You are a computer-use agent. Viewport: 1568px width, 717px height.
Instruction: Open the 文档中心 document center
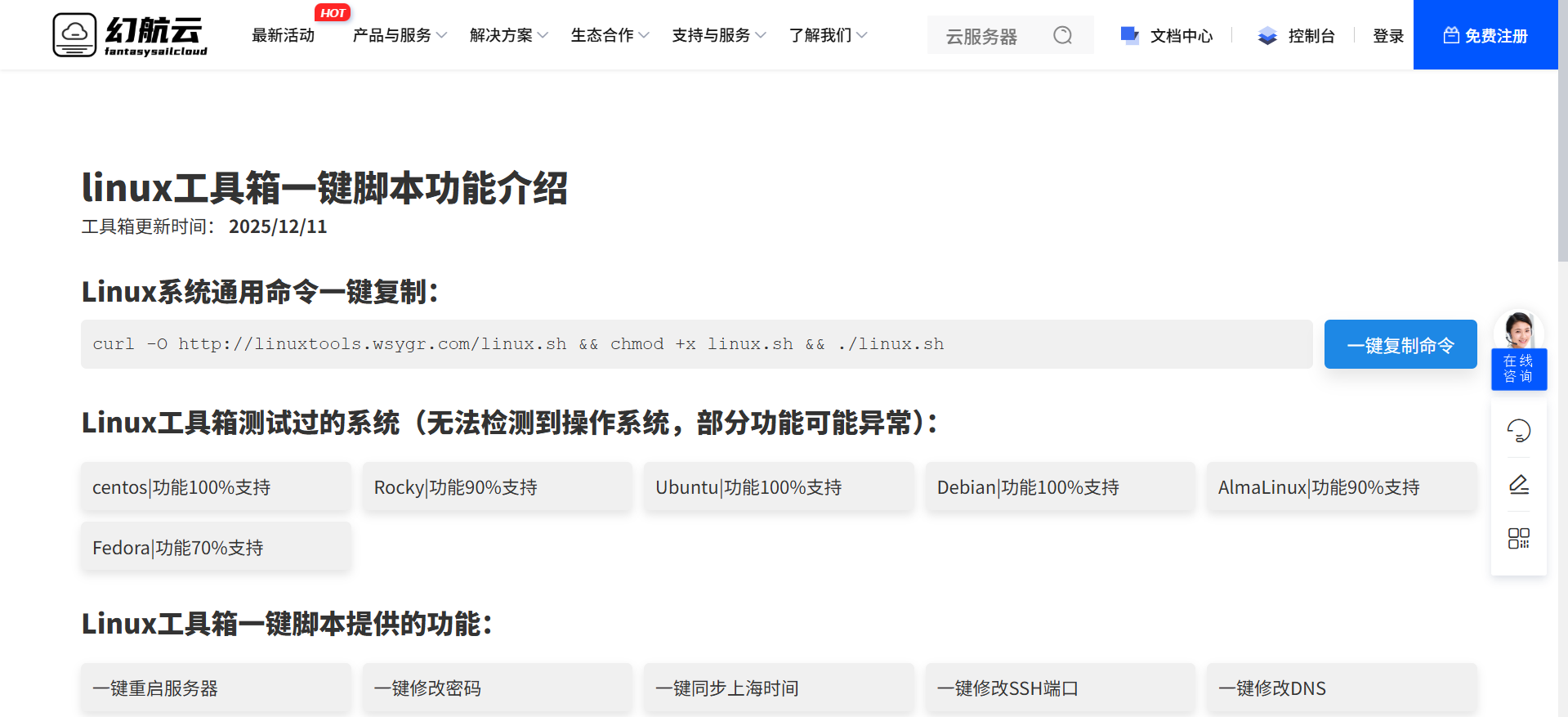[1167, 36]
